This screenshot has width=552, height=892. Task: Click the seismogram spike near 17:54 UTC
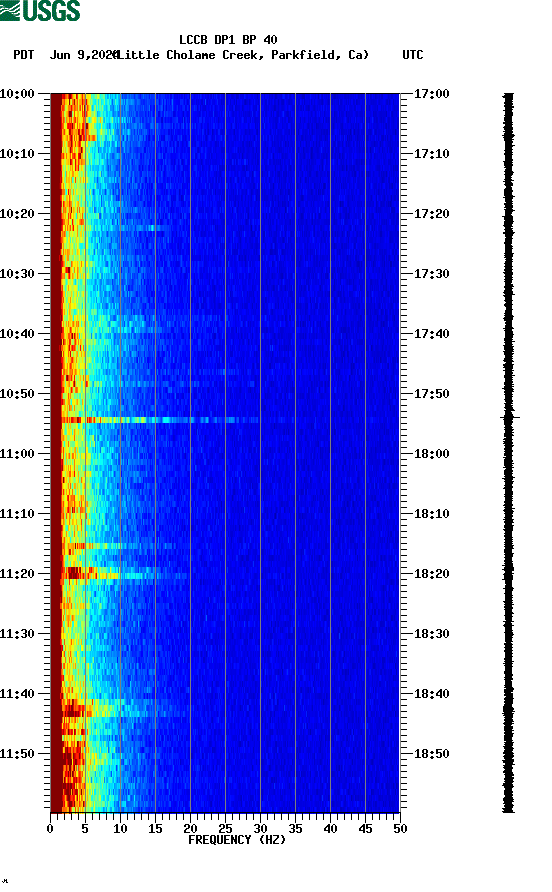point(510,418)
